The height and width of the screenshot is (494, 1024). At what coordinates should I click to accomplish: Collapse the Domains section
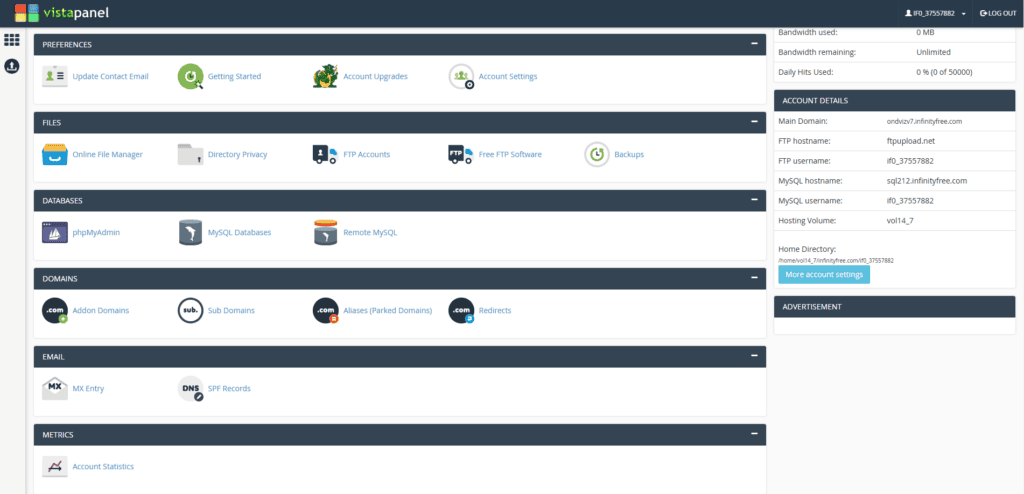pos(754,278)
